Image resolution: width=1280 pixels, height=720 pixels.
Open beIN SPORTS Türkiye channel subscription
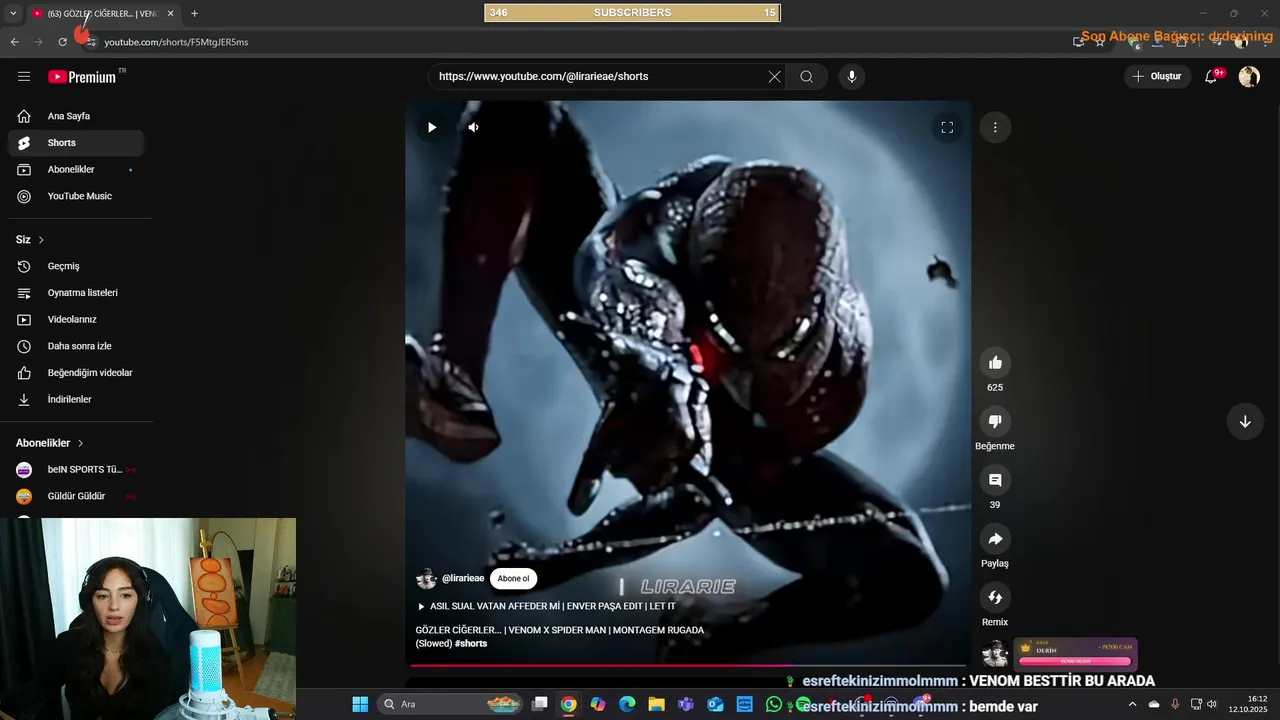[x=76, y=470]
